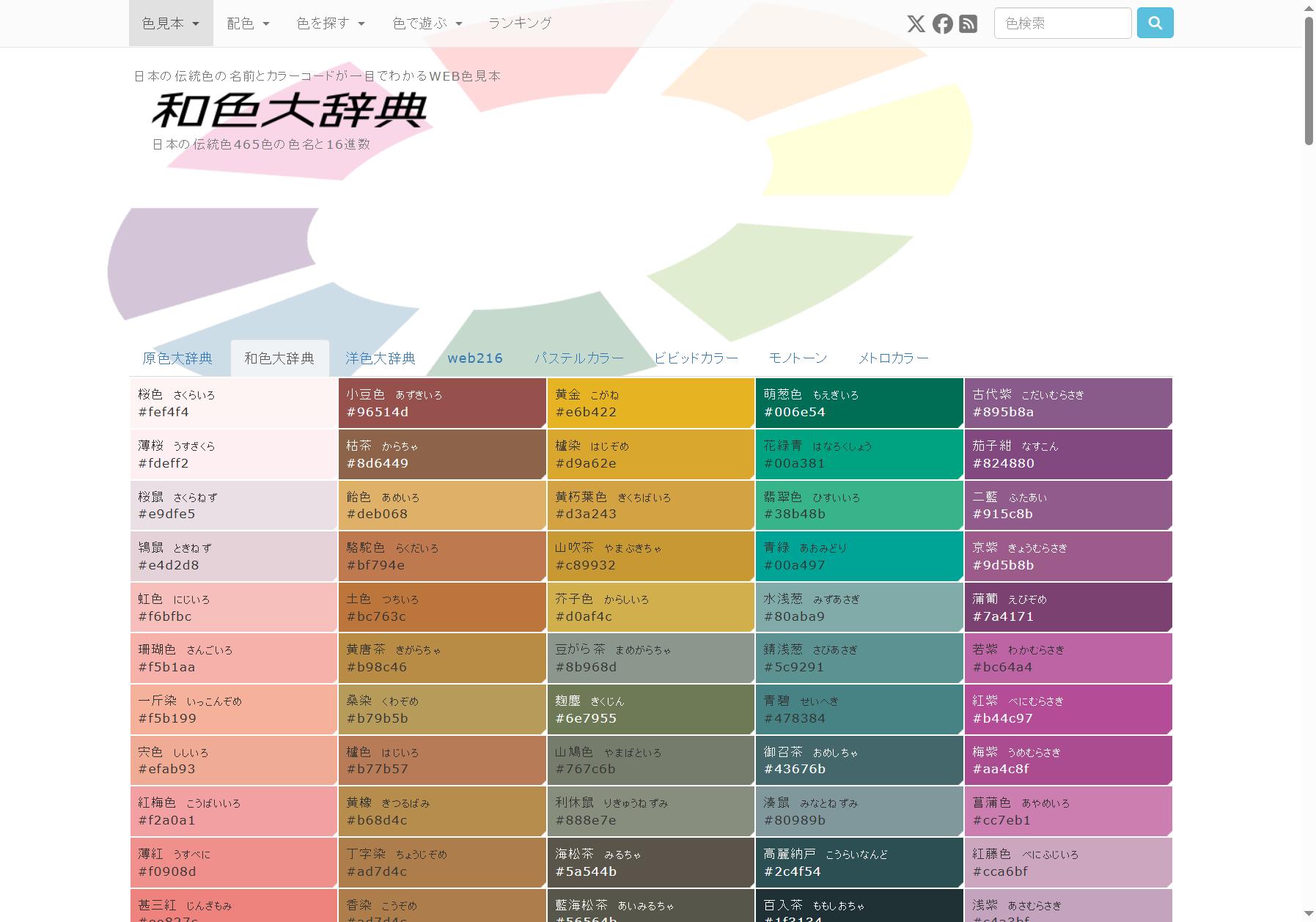Pick the 青碧 #478384 swatch
The width and height of the screenshot is (1316, 922).
click(859, 709)
